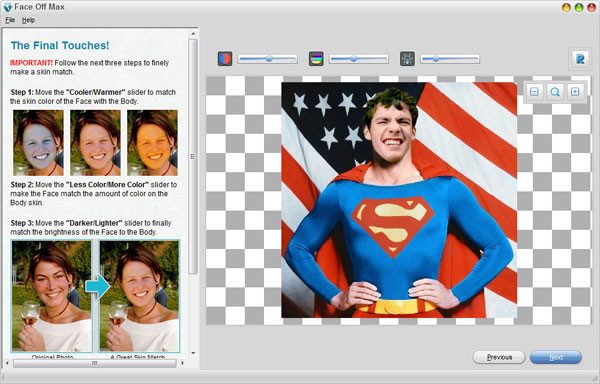The height and width of the screenshot is (384, 600).
Task: Click the Cooler/Warmer color icon
Action: tap(225, 59)
